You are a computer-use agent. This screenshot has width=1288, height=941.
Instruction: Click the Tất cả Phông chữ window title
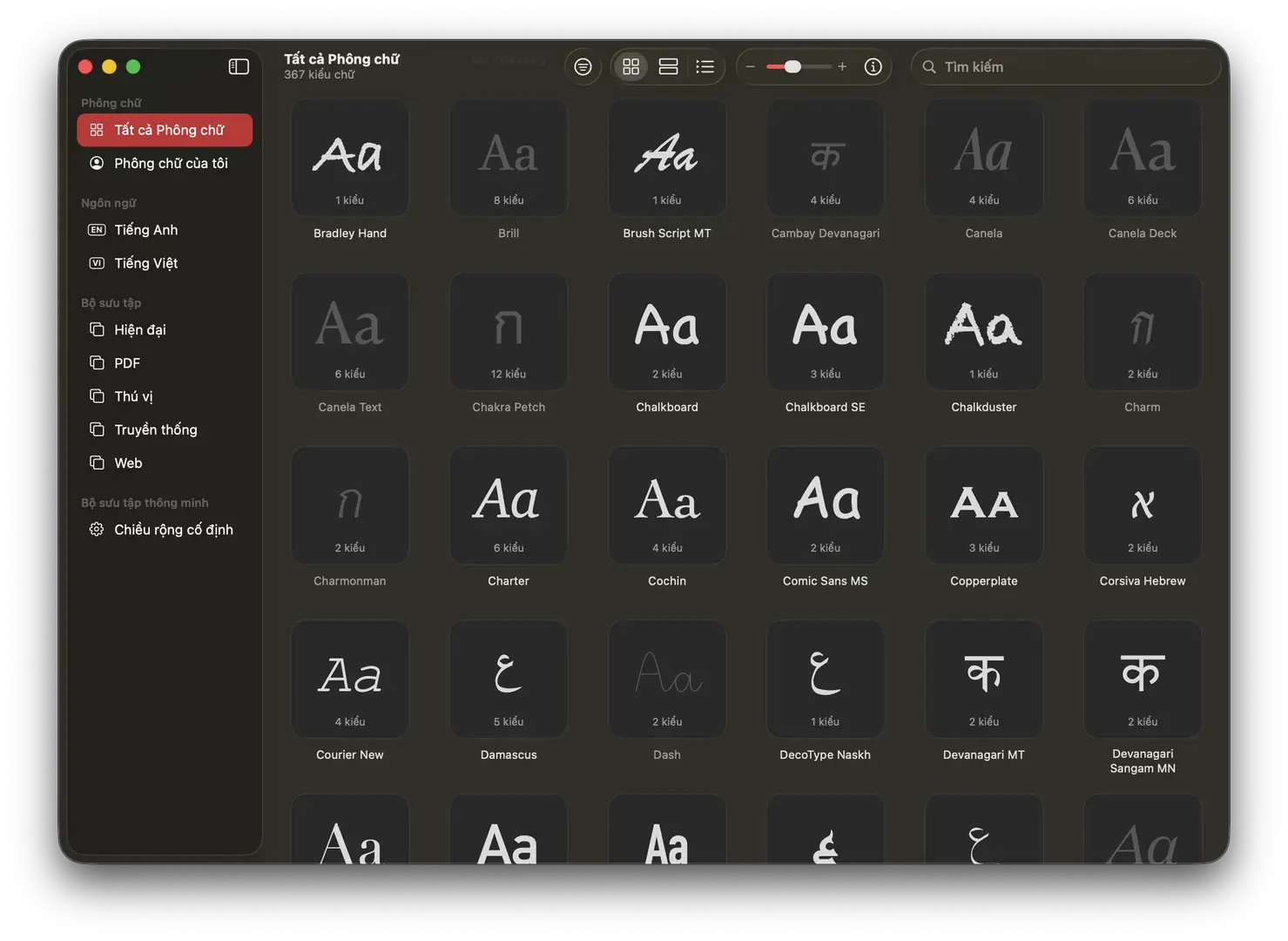(x=341, y=59)
